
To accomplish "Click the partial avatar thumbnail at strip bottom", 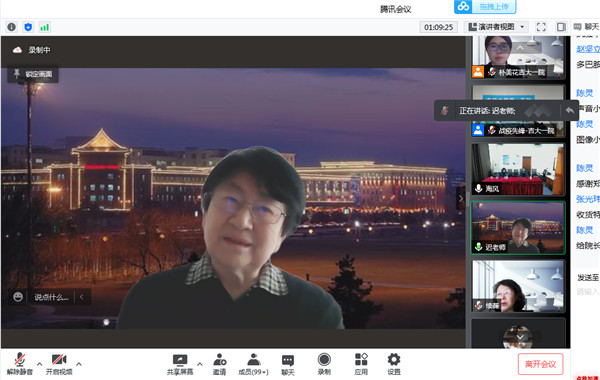I will (x=518, y=333).
